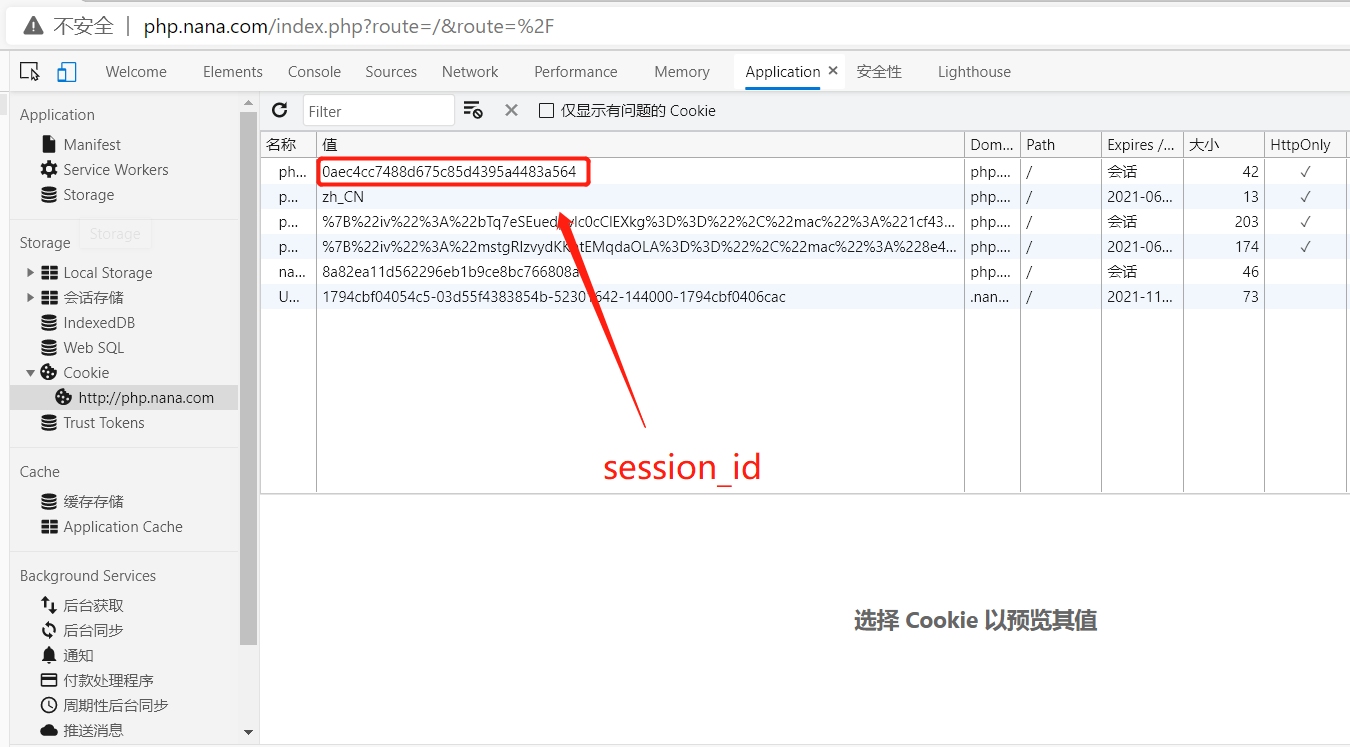Toggle the device toolbar icon

pyautogui.click(x=66, y=71)
